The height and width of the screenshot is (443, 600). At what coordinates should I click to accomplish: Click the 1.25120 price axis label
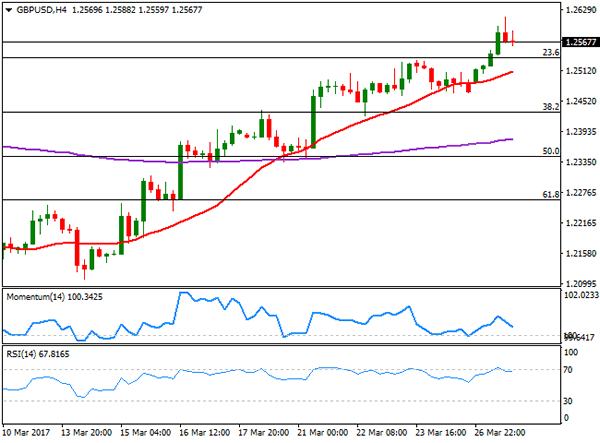click(580, 71)
